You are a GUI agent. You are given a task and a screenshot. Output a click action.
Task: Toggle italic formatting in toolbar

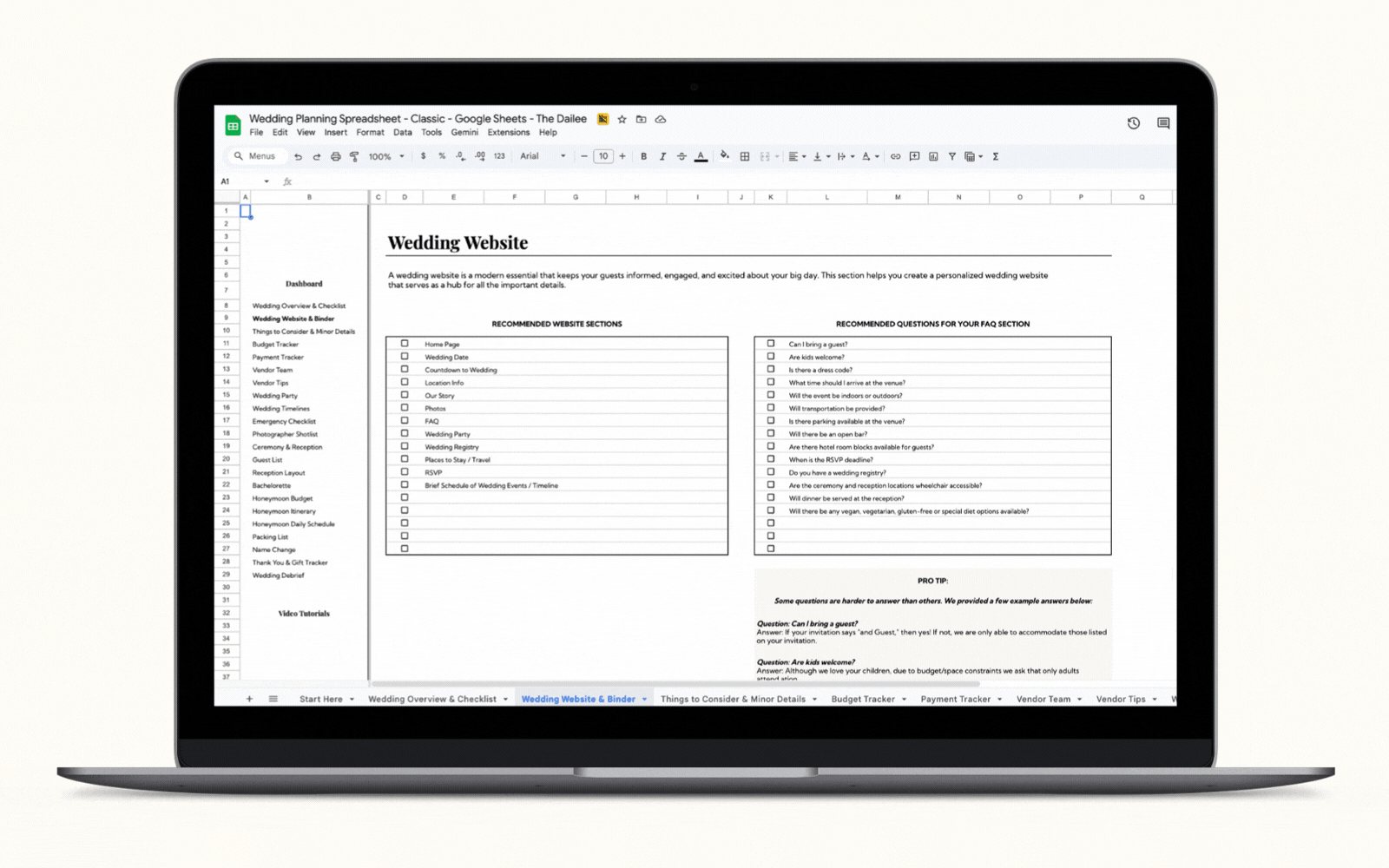pyautogui.click(x=662, y=156)
